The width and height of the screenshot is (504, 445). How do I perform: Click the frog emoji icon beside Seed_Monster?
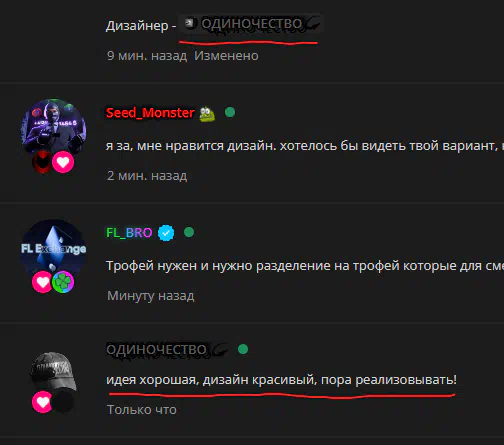pyautogui.click(x=207, y=114)
